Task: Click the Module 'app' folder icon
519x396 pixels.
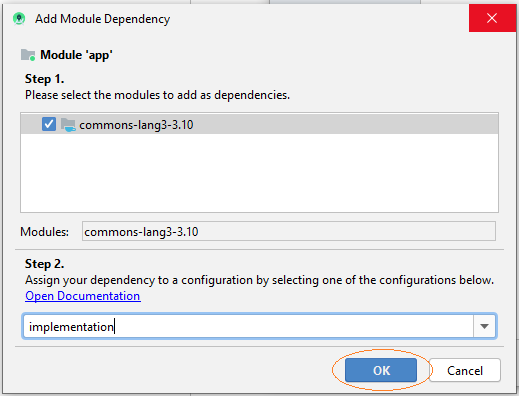Action: click(x=28, y=55)
